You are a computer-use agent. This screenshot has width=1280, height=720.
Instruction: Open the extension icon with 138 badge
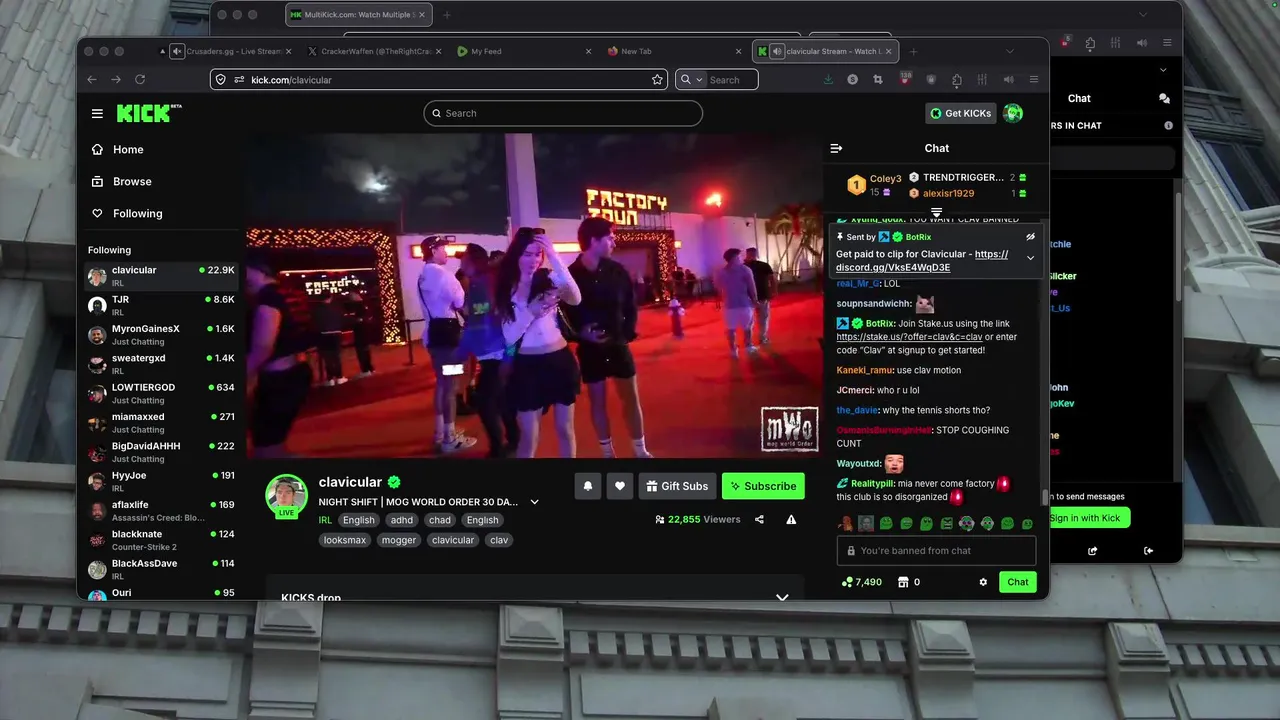905,78
